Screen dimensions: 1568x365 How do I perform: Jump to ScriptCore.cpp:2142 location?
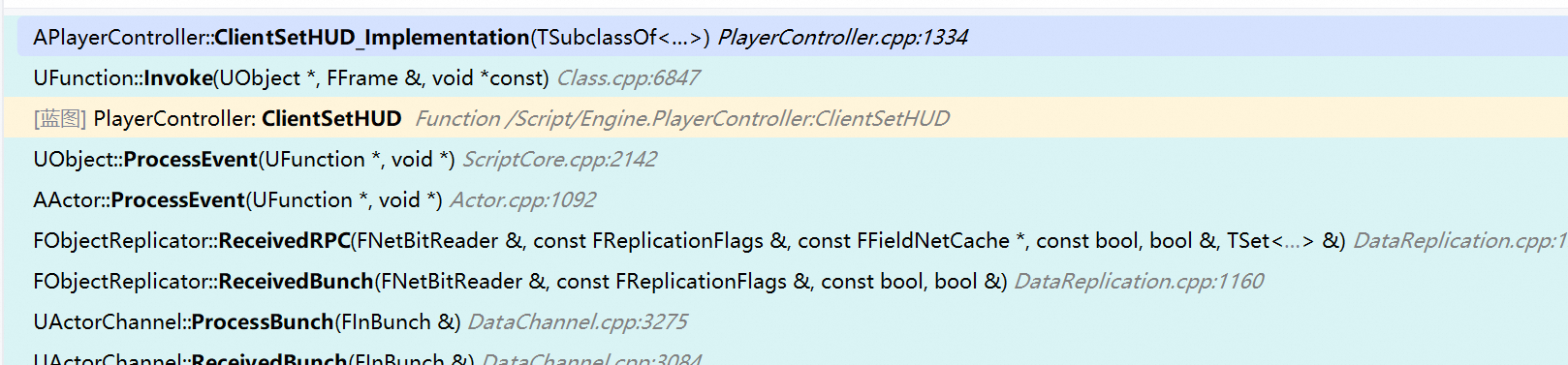[559, 159]
